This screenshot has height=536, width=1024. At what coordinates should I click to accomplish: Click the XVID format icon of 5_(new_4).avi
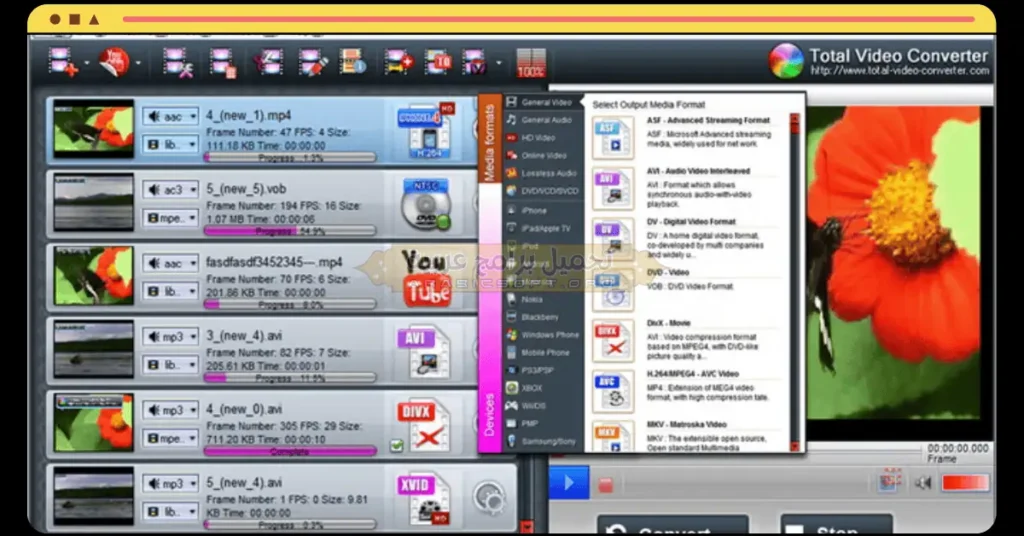coord(423,499)
